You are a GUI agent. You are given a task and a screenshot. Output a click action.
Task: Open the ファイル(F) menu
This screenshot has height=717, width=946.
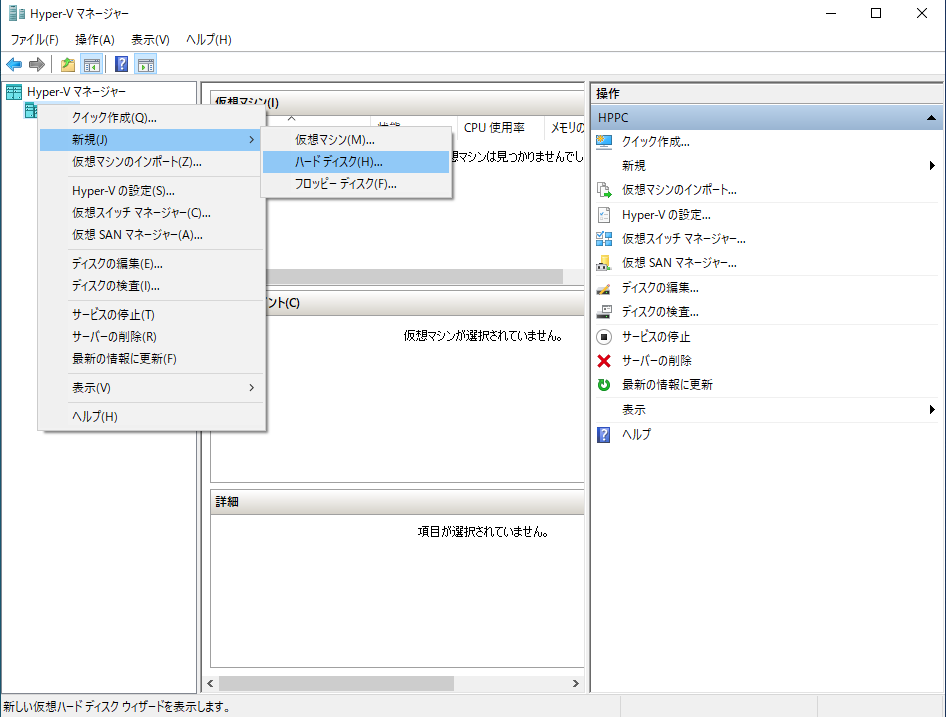click(34, 40)
